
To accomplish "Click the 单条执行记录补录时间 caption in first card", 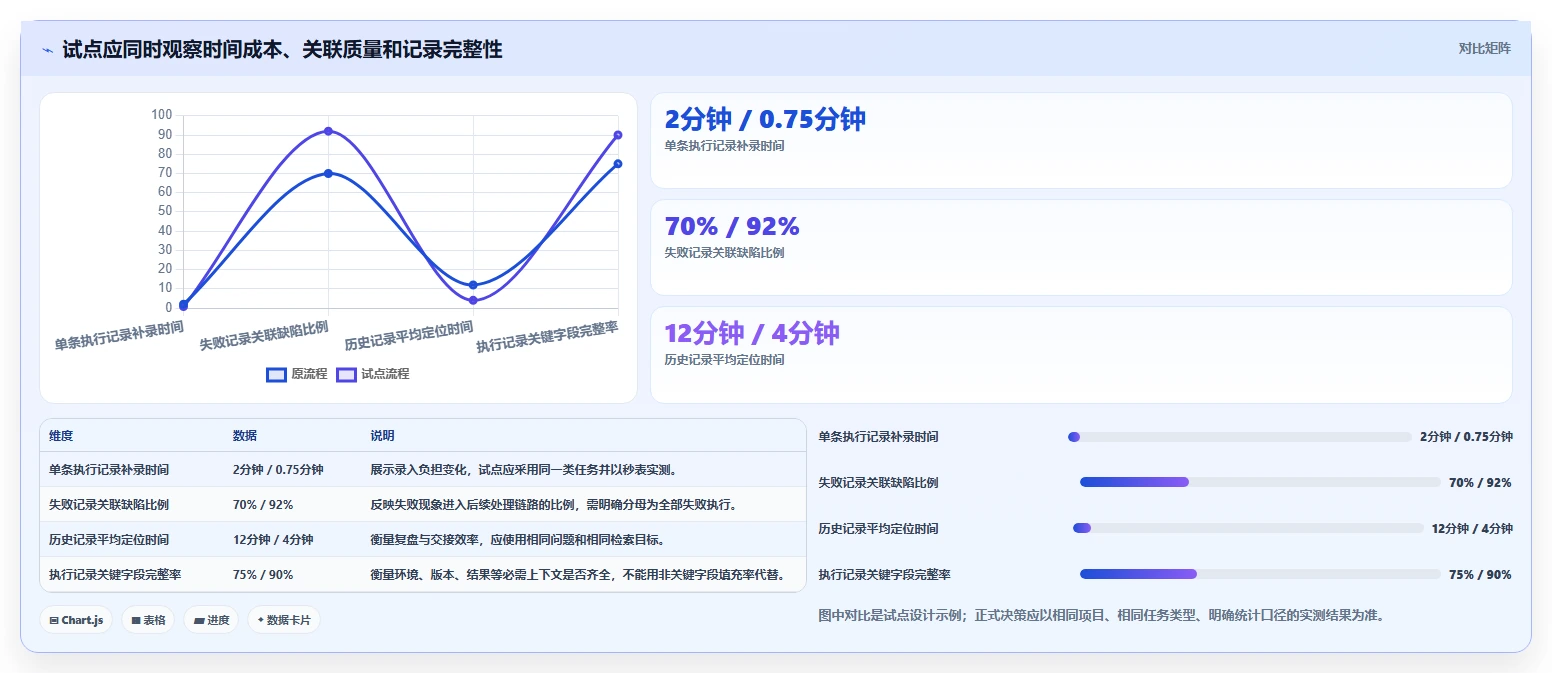I will tap(724, 145).
